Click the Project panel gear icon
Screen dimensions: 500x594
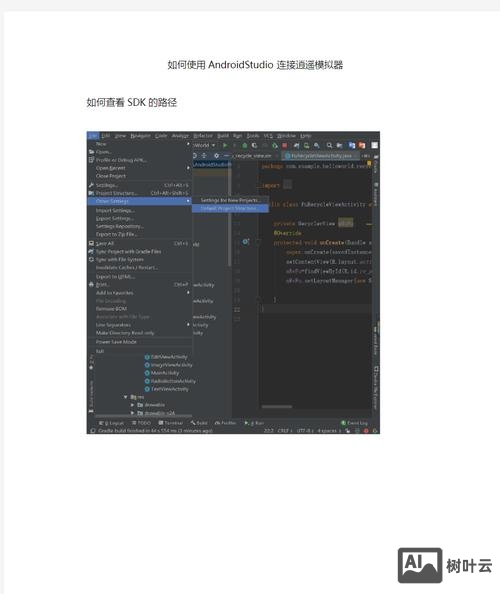216,155
